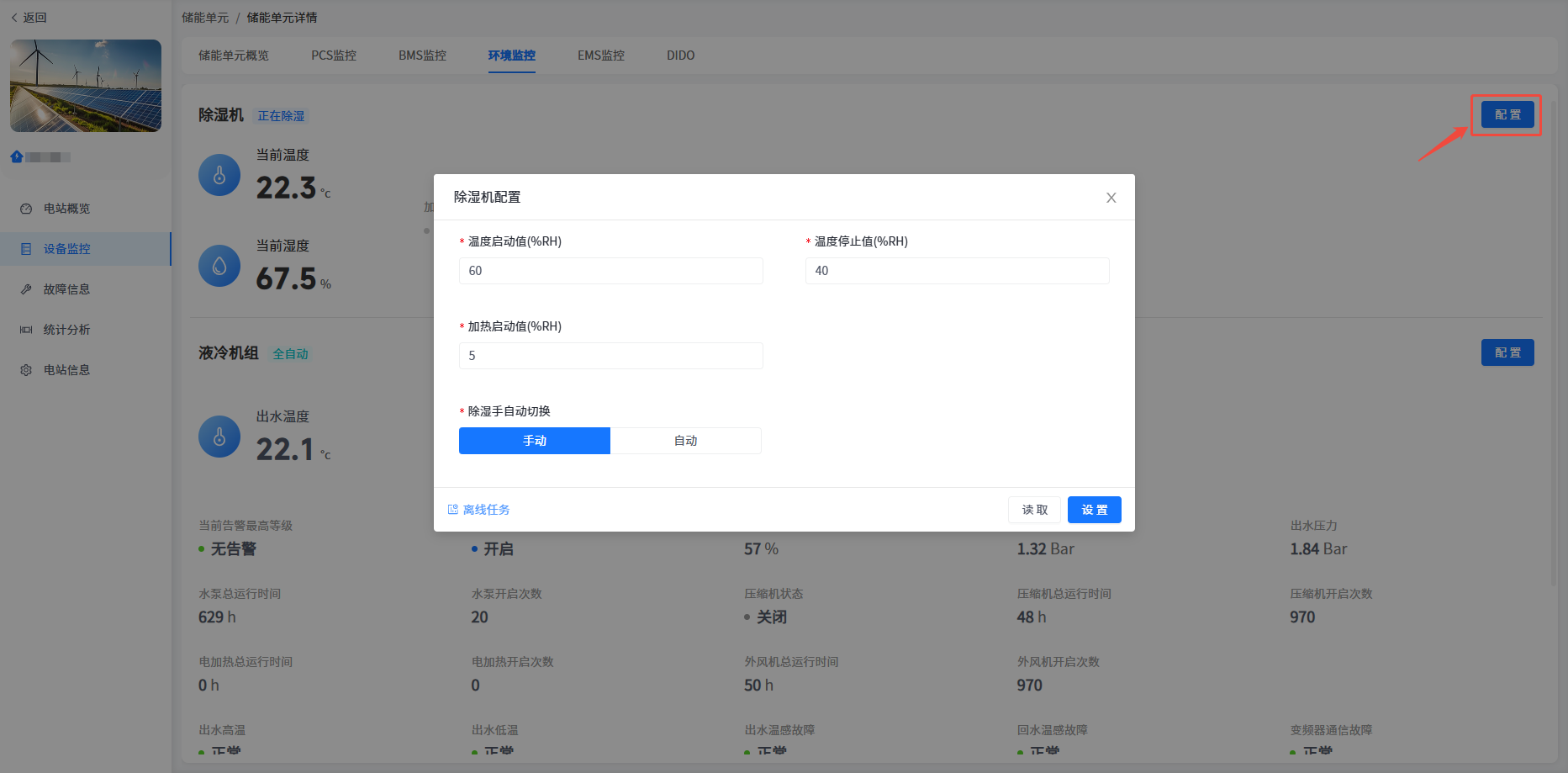Close the 除湿机配置 dialog
Screen dimensions: 1568x773
(x=1111, y=198)
